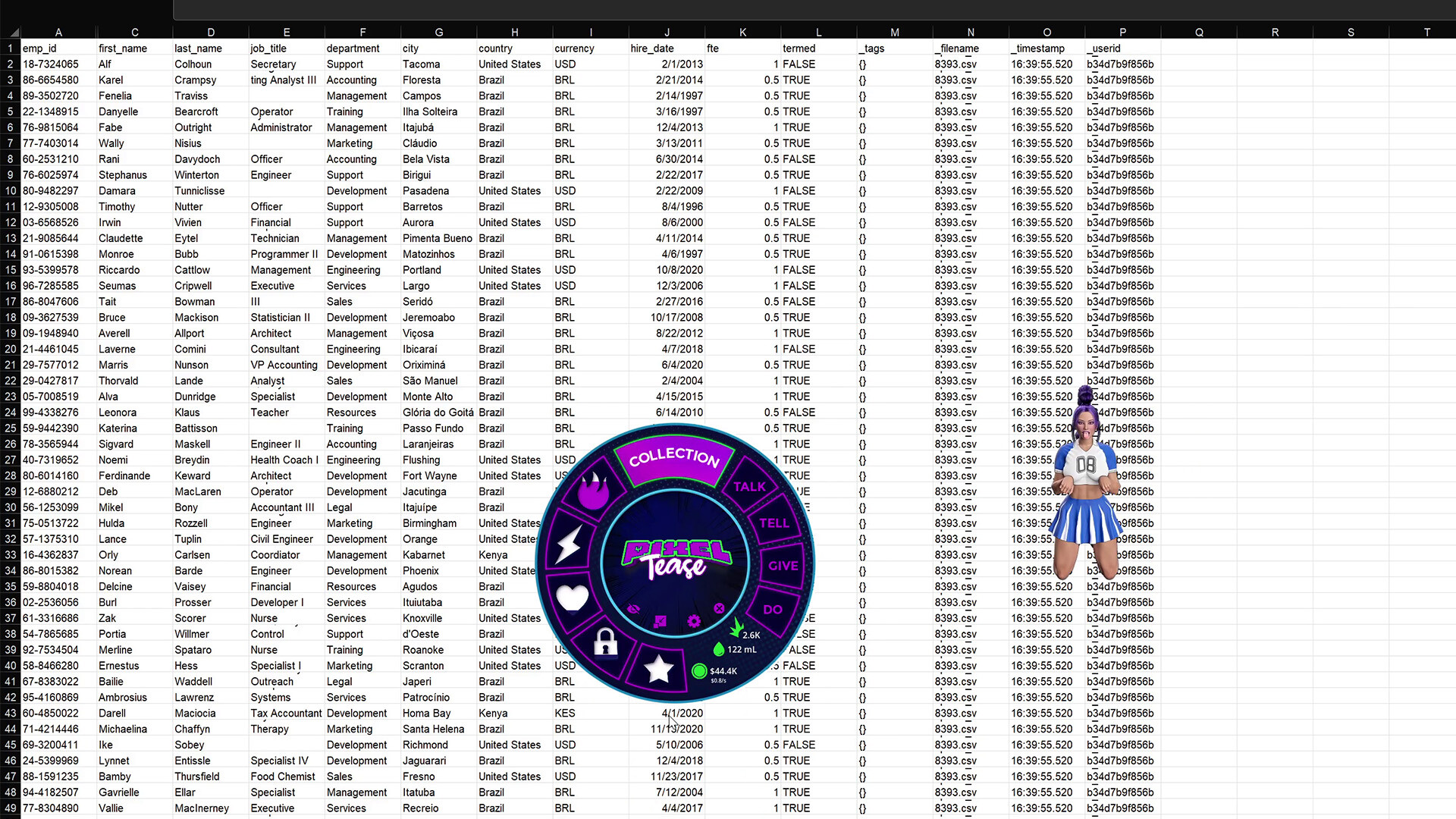1456x819 pixels.
Task: Click the circled X close icon in the wheel
Action: coord(719,608)
